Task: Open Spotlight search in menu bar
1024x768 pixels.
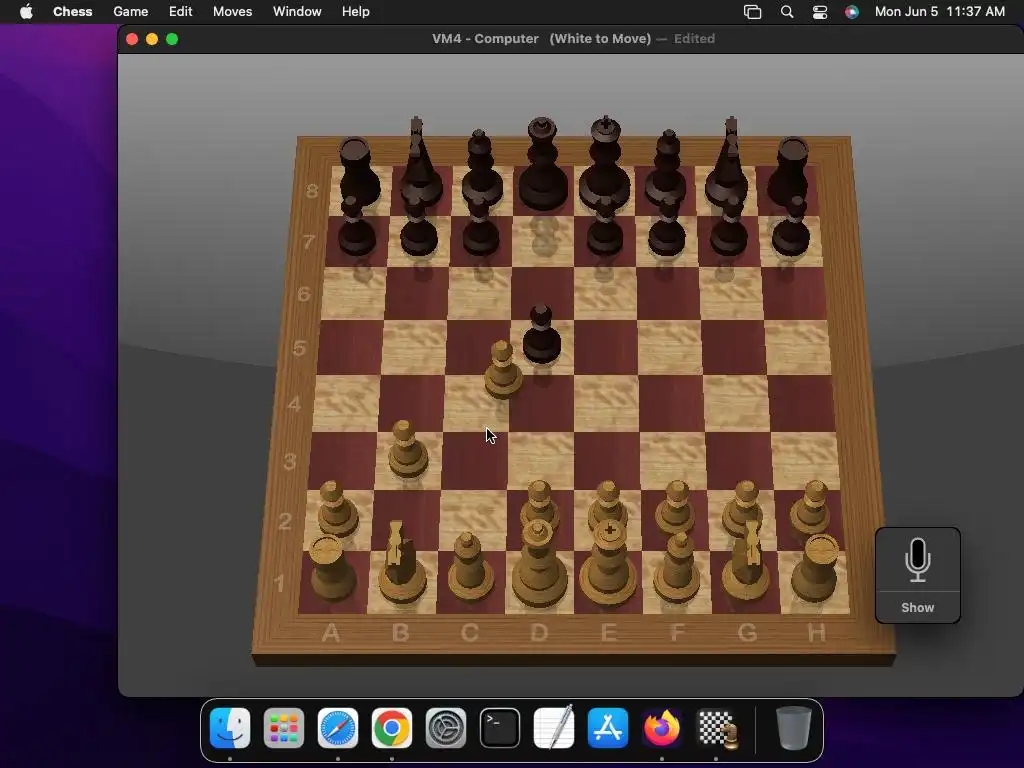Action: (787, 12)
